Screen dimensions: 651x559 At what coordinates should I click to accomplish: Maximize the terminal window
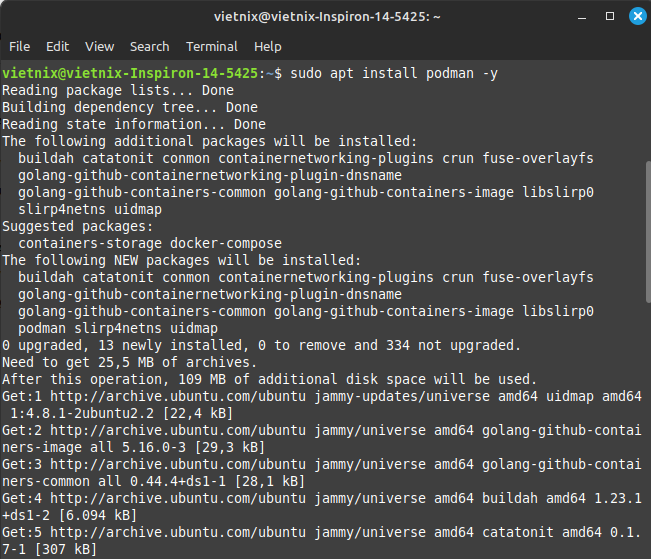(609, 16)
